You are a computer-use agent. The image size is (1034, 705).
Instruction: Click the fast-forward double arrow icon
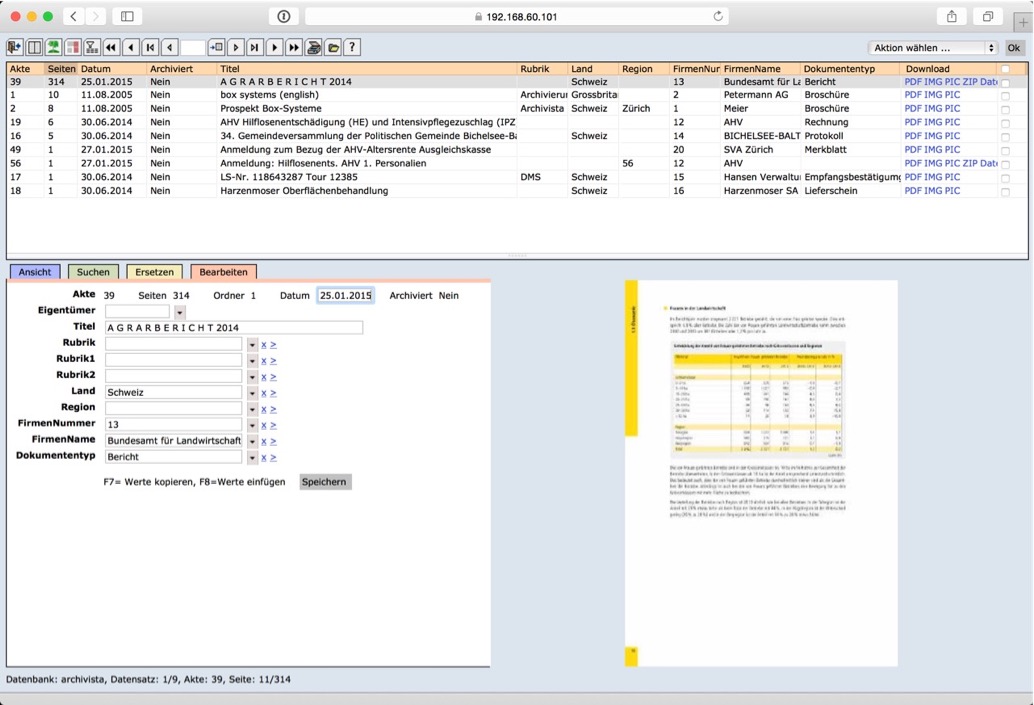(x=294, y=48)
